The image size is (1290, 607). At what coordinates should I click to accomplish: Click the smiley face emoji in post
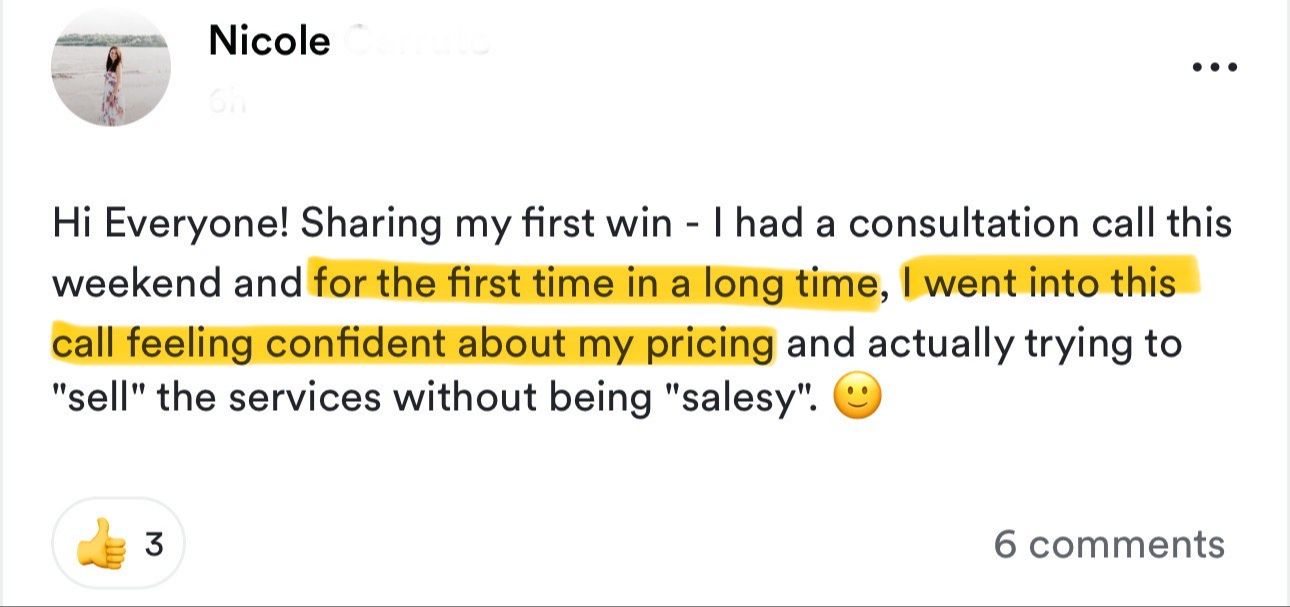pos(857,400)
